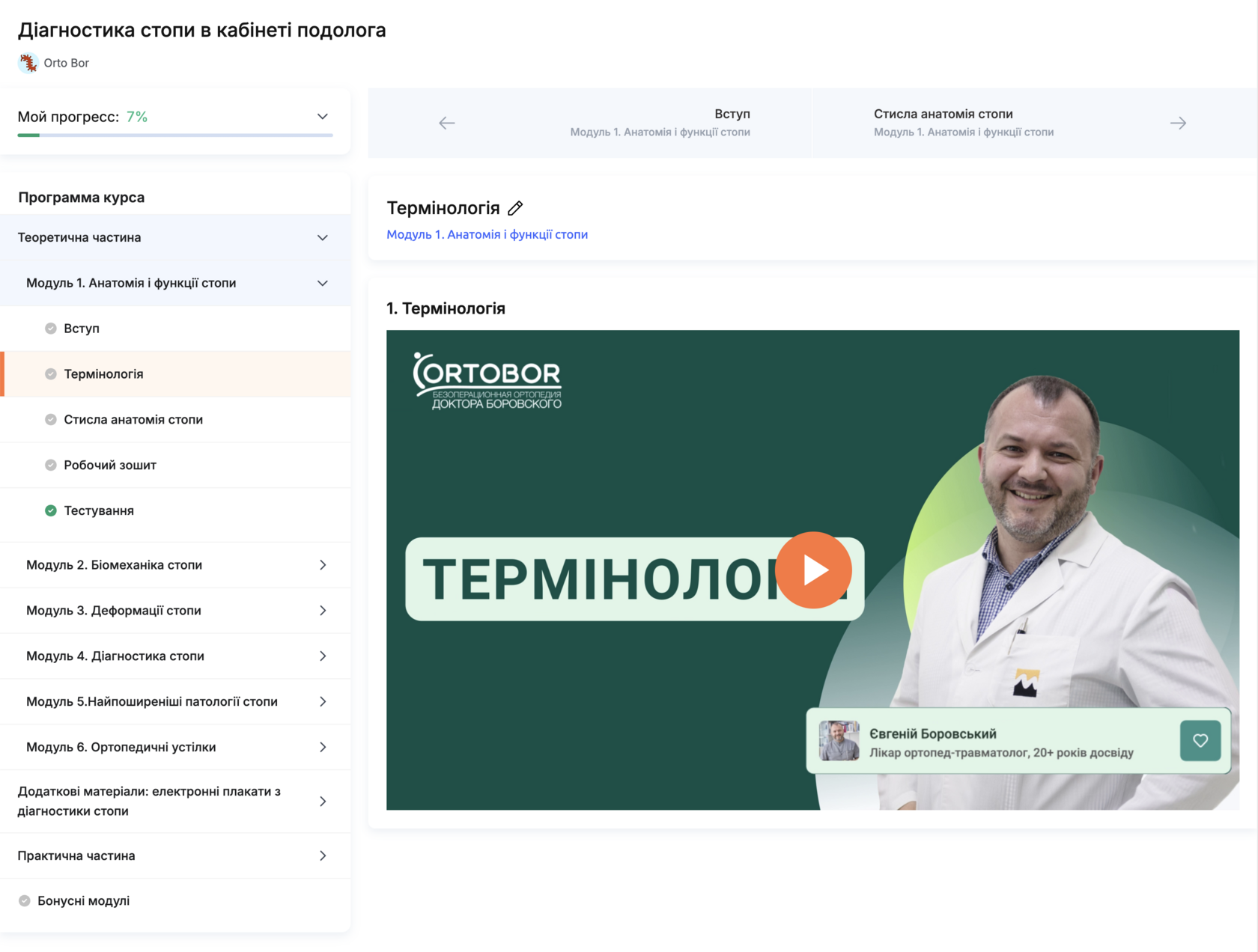
Task: Click the ORTOBOR logo in the video
Action: pyautogui.click(x=487, y=381)
